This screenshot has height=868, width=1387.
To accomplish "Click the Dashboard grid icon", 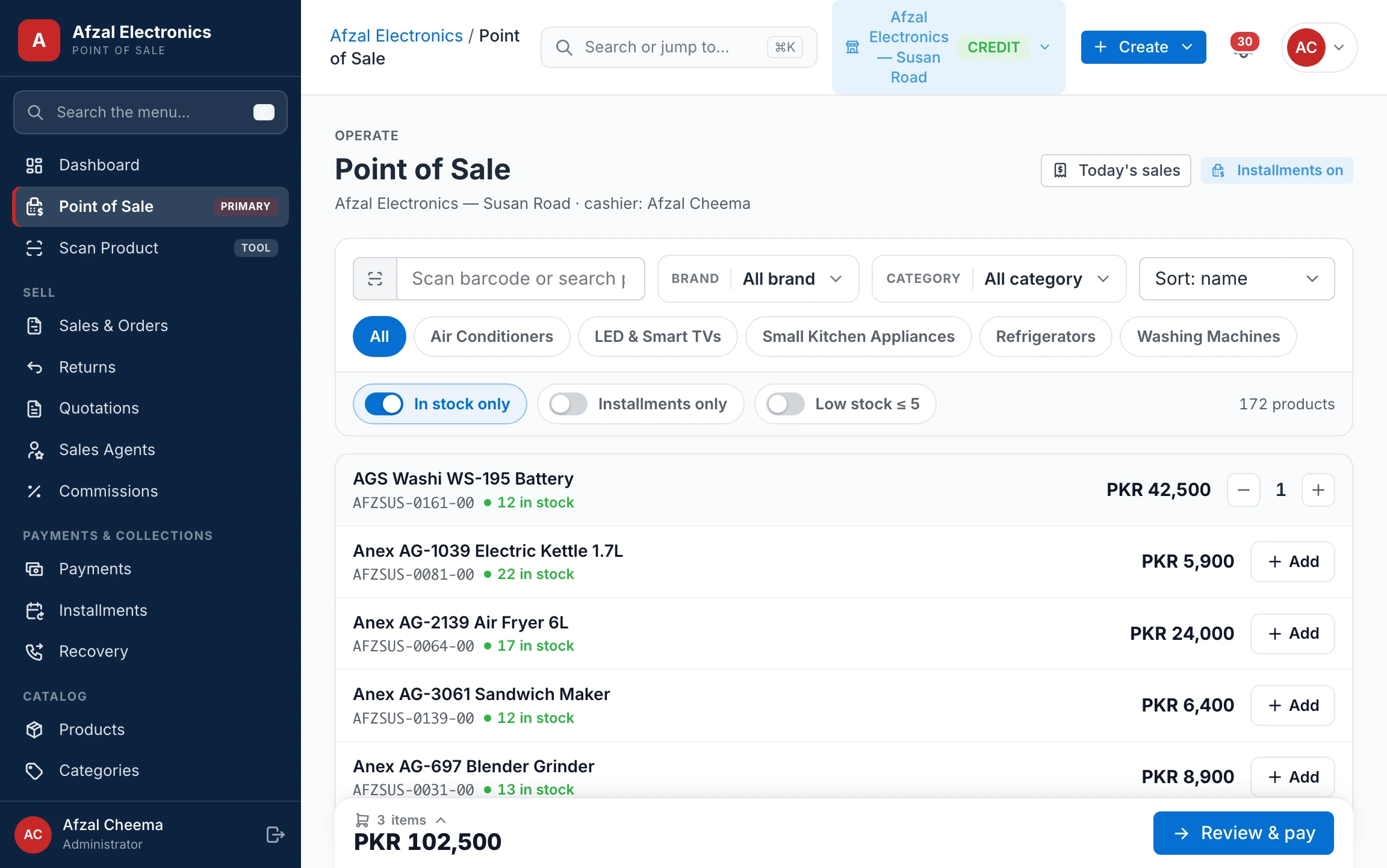I will pyautogui.click(x=34, y=165).
